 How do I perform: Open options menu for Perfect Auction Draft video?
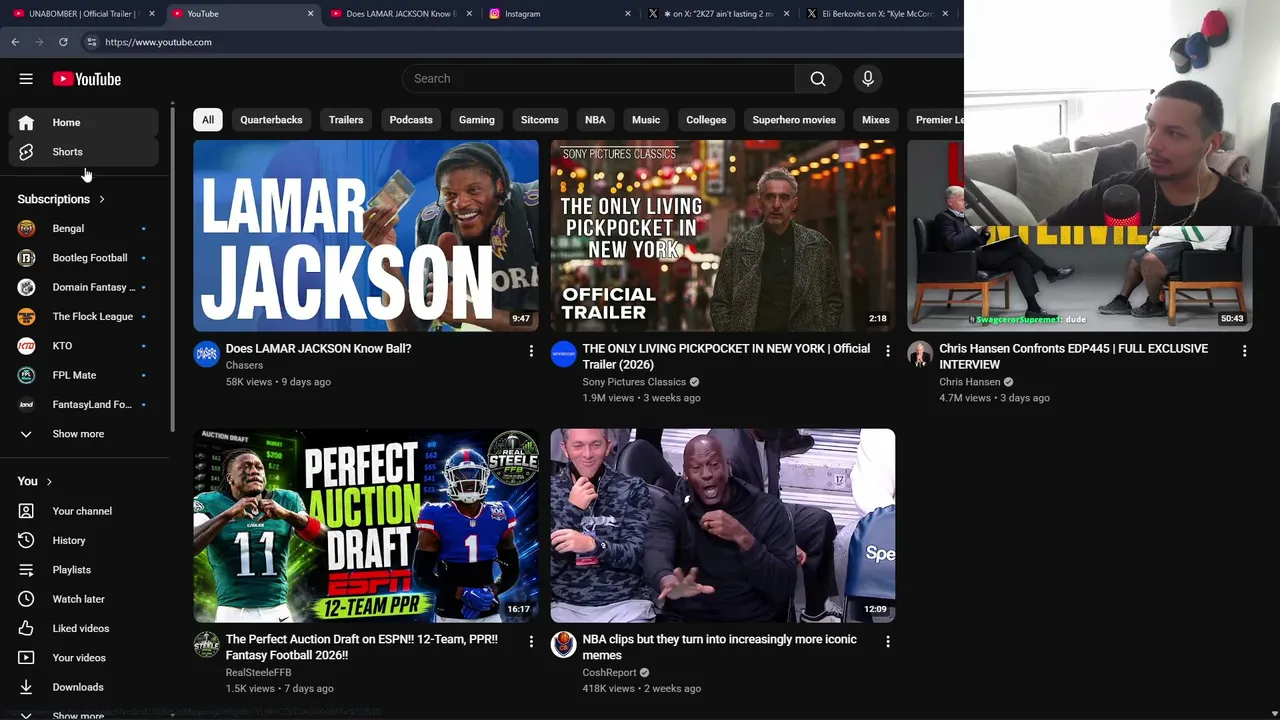[x=531, y=641]
